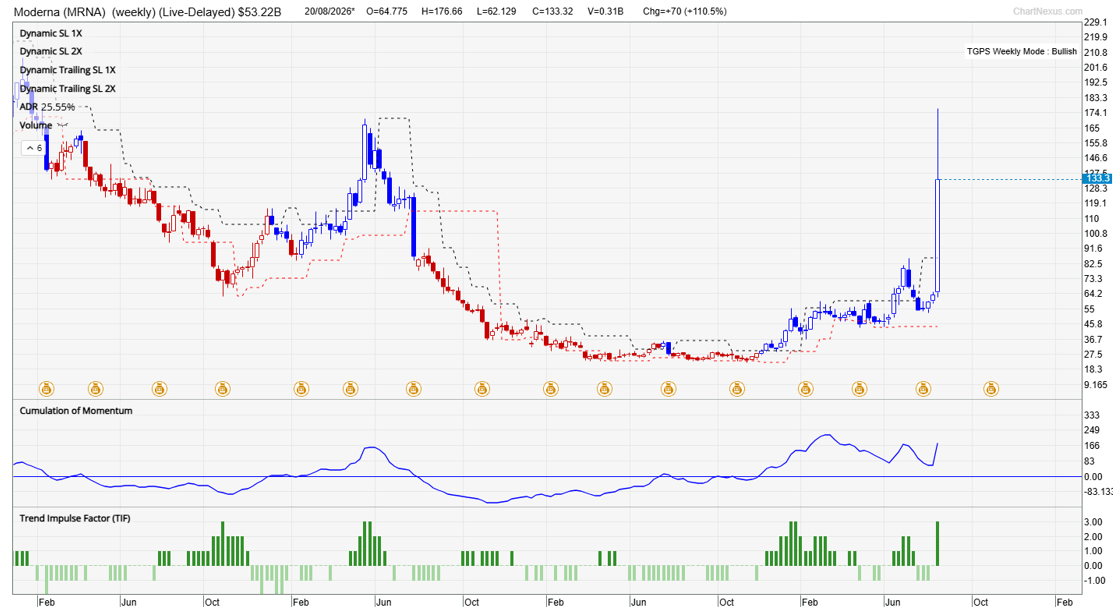Click the 20/08/2026* date readout
This screenshot has height=607, width=1113.
coord(329,11)
